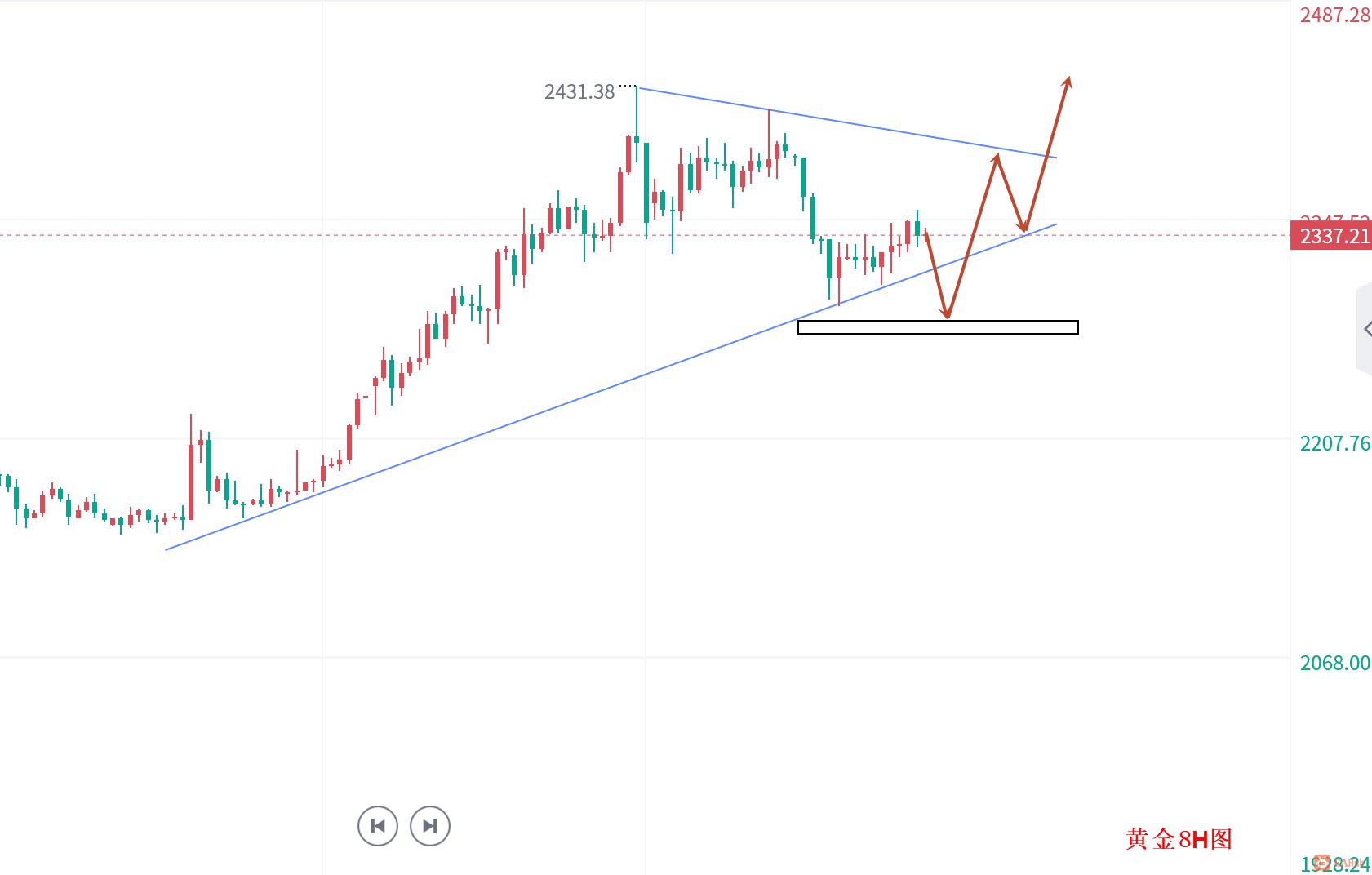
Task: Click the 2487.28 price axis label
Action: point(1334,15)
